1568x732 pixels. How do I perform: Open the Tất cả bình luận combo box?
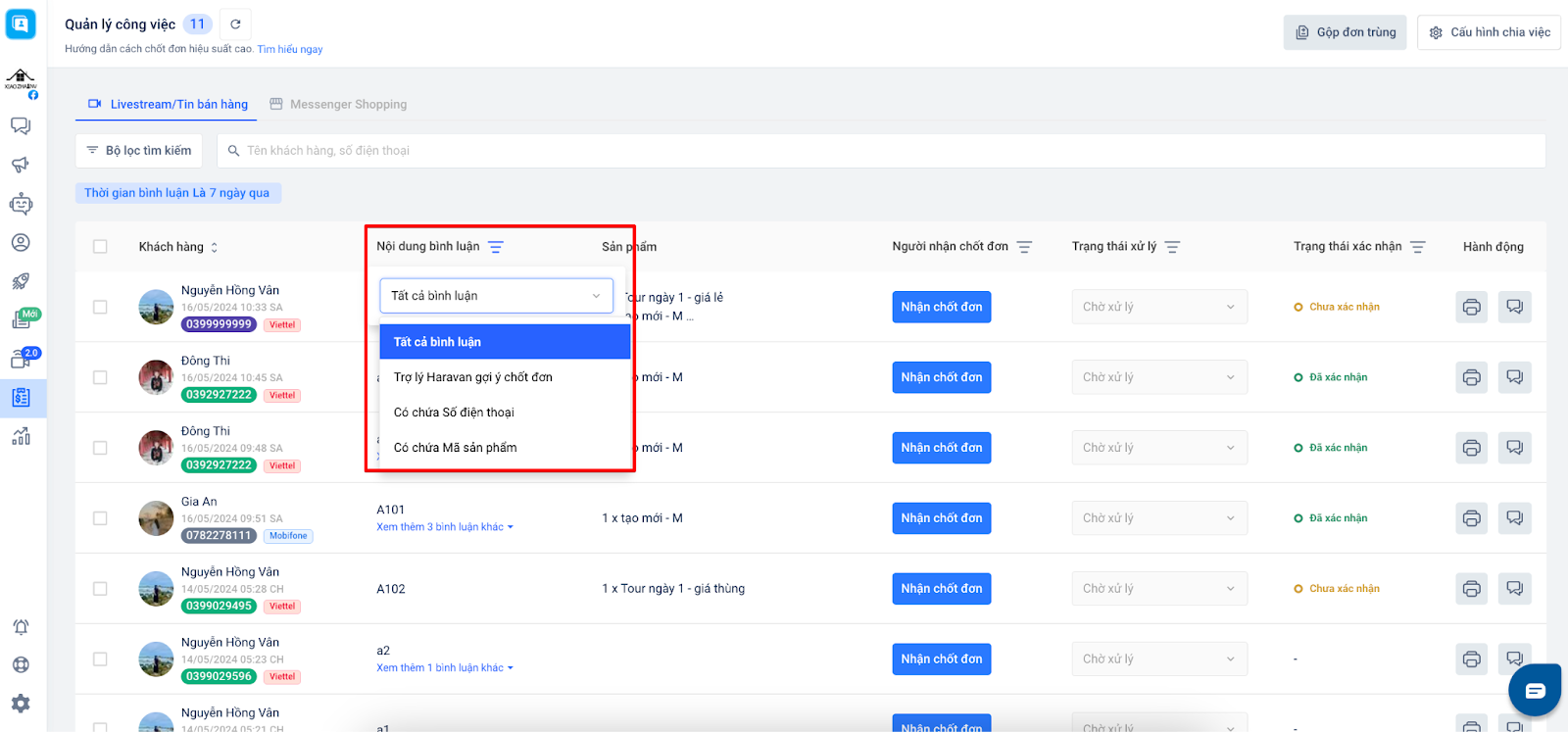pyautogui.click(x=496, y=296)
